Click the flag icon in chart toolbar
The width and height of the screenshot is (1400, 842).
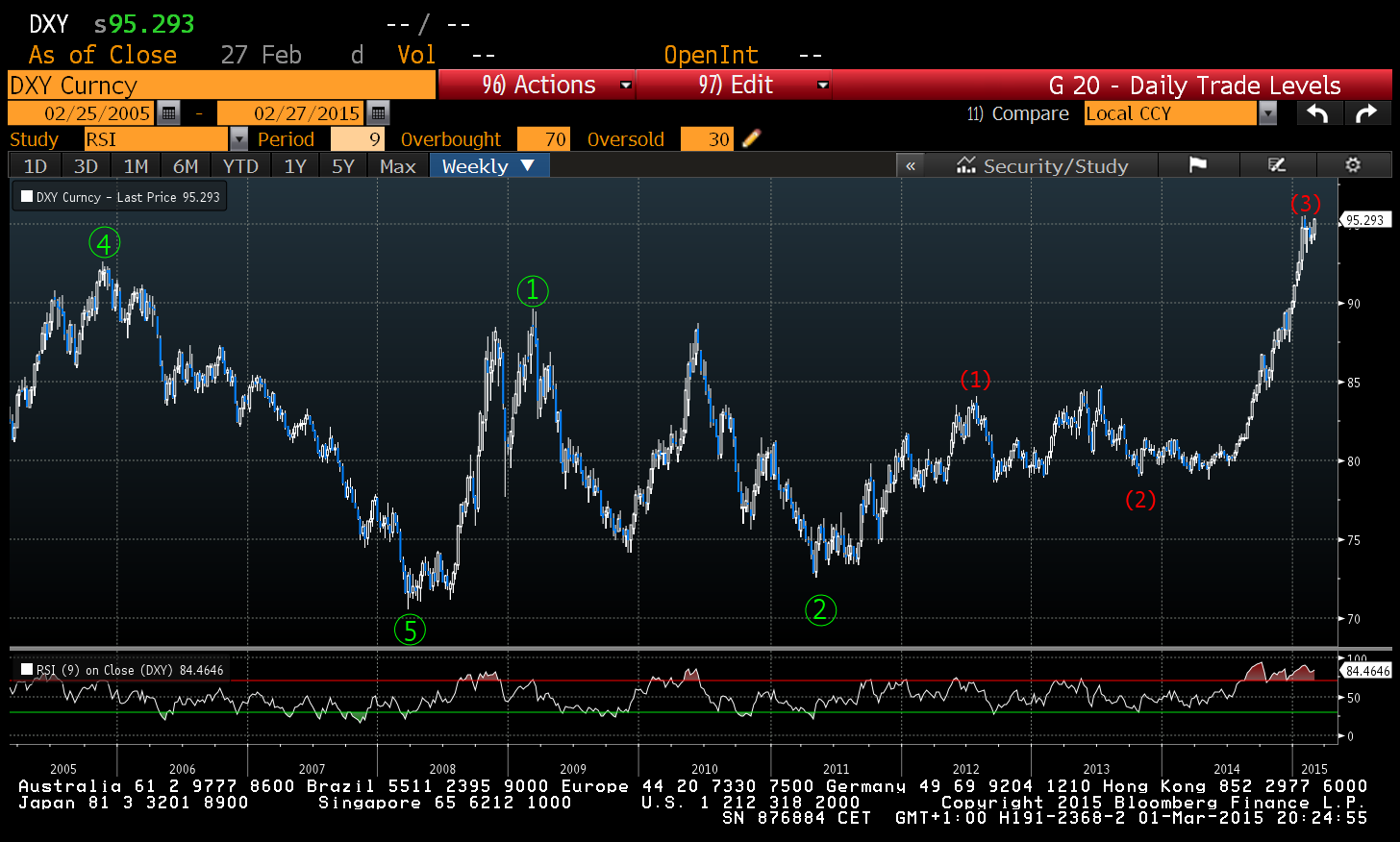pyautogui.click(x=1197, y=165)
